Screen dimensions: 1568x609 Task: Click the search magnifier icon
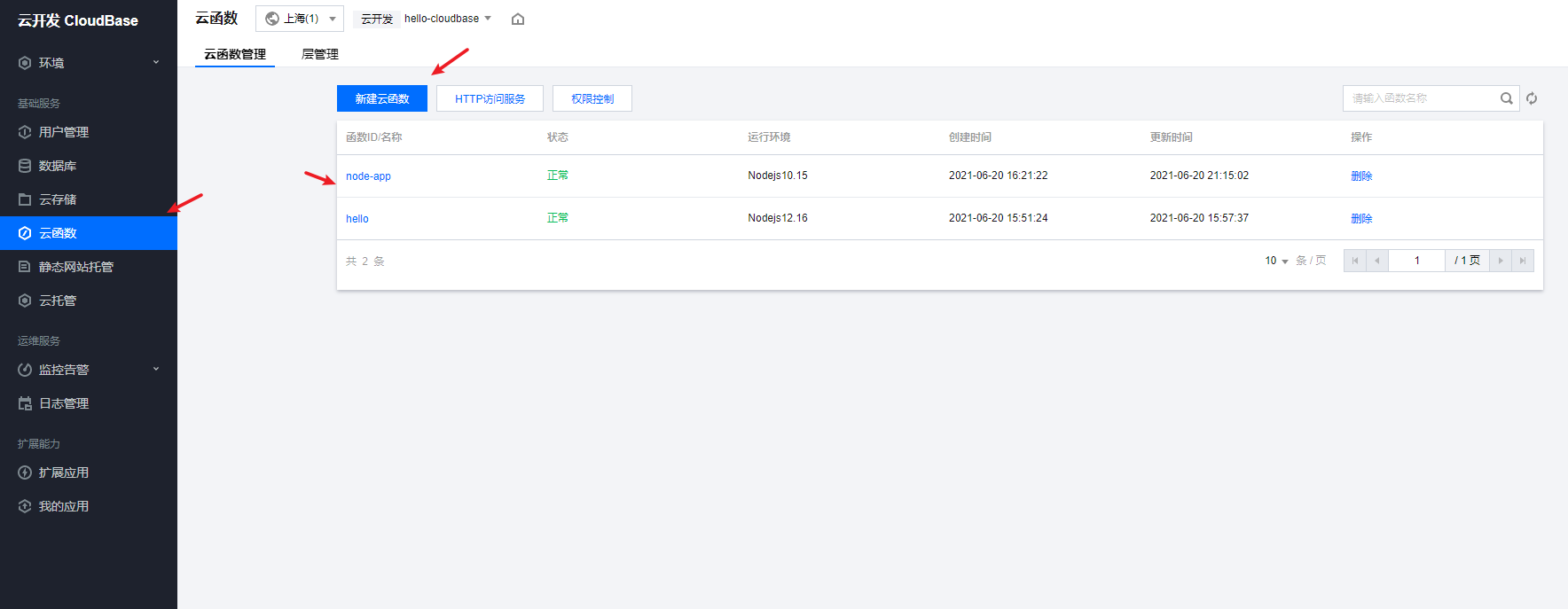tap(1506, 98)
